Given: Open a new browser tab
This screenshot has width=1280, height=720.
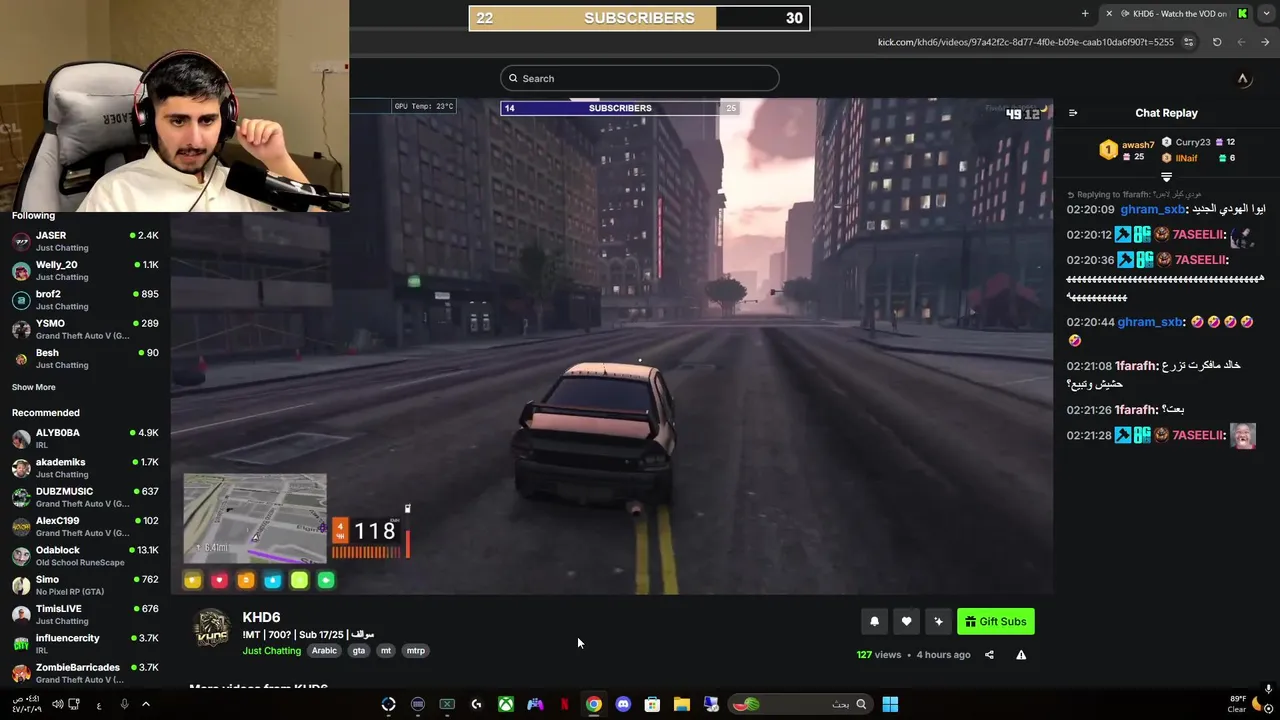Looking at the screenshot, I should 1085,13.
